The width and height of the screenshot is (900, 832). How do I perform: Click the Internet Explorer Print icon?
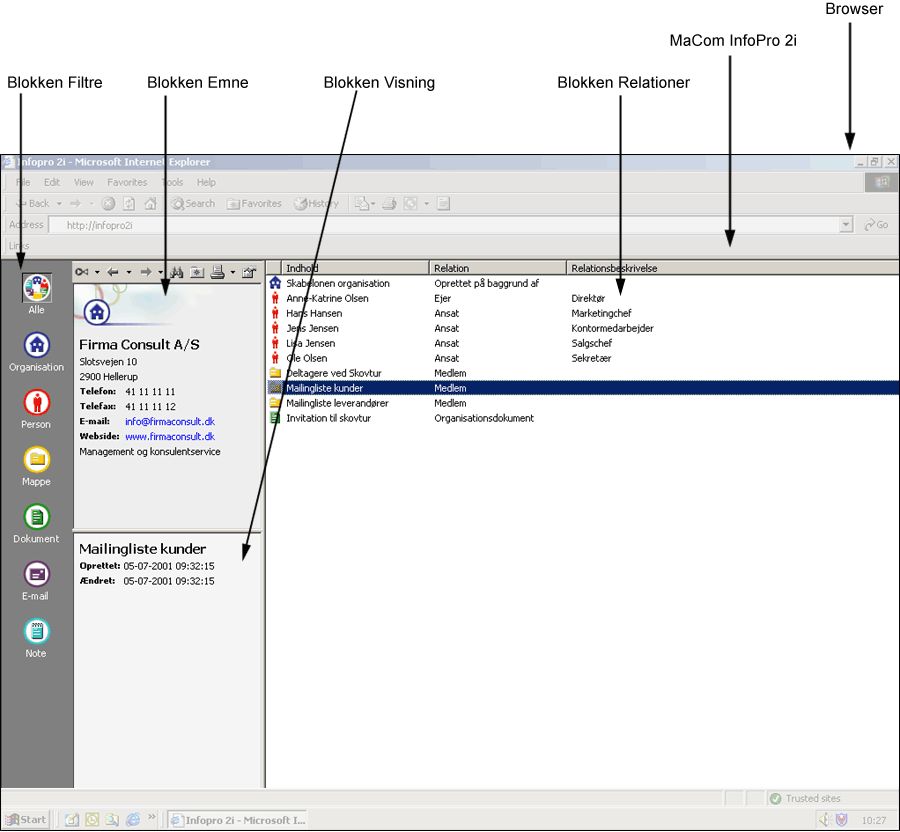pos(389,203)
